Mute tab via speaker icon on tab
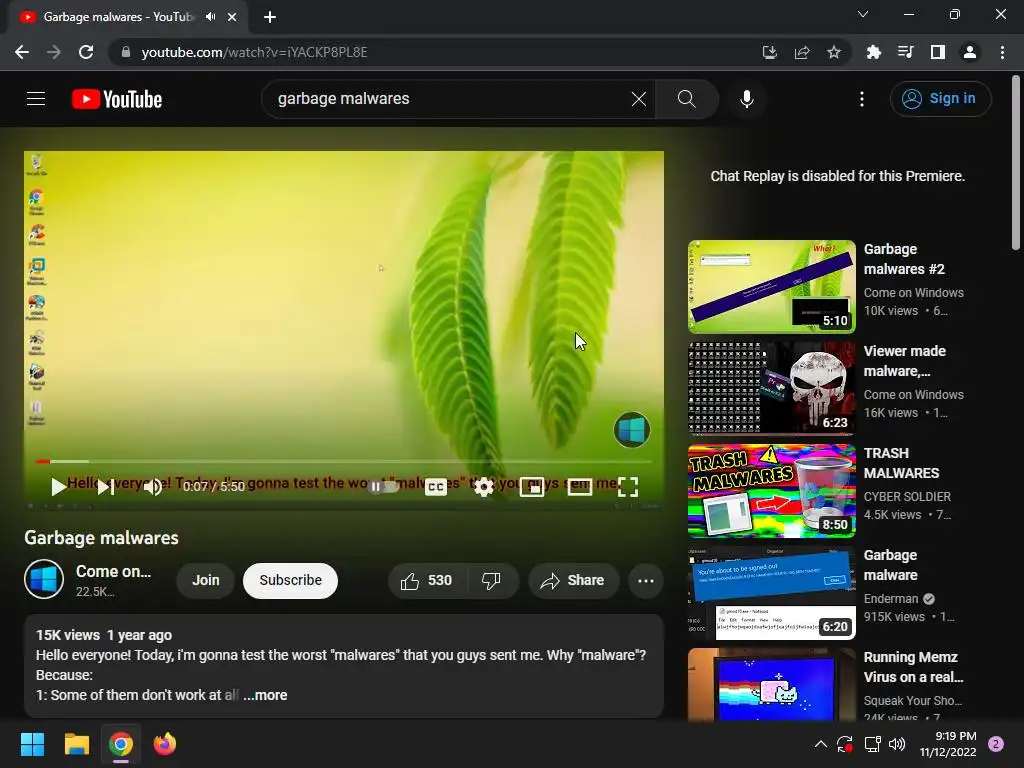1024x768 pixels. coord(210,17)
